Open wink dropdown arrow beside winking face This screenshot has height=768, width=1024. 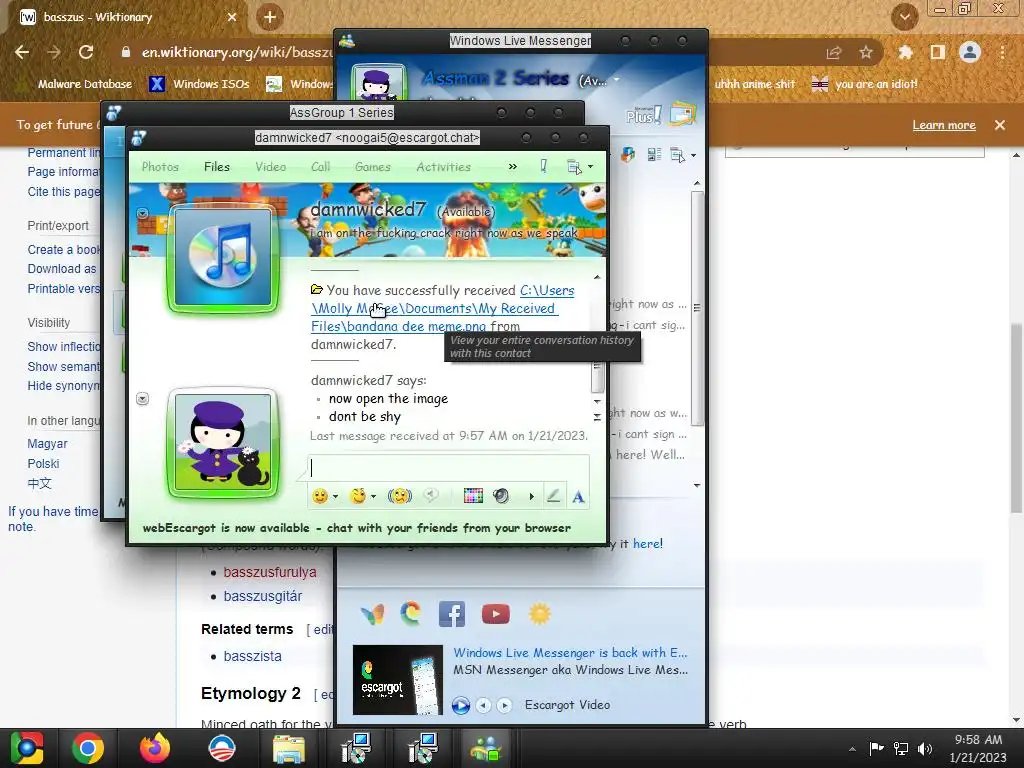pyautogui.click(x=374, y=497)
